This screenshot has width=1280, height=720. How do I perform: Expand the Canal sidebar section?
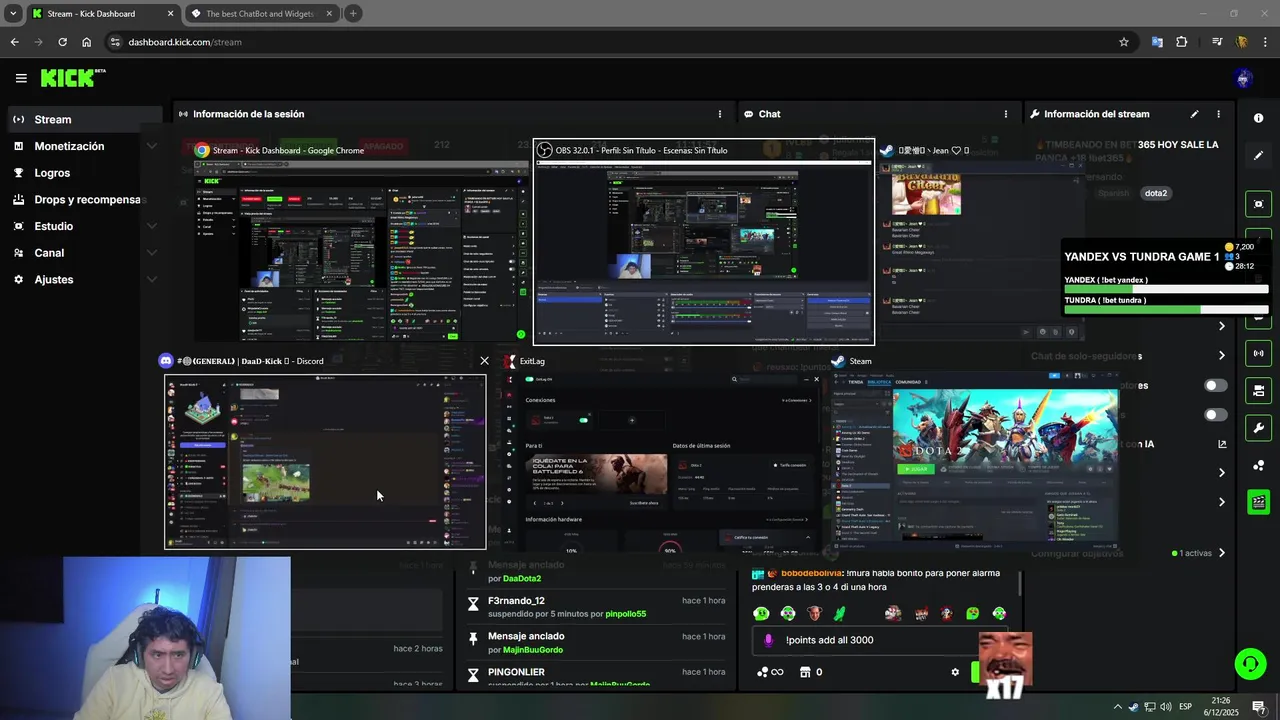(152, 253)
